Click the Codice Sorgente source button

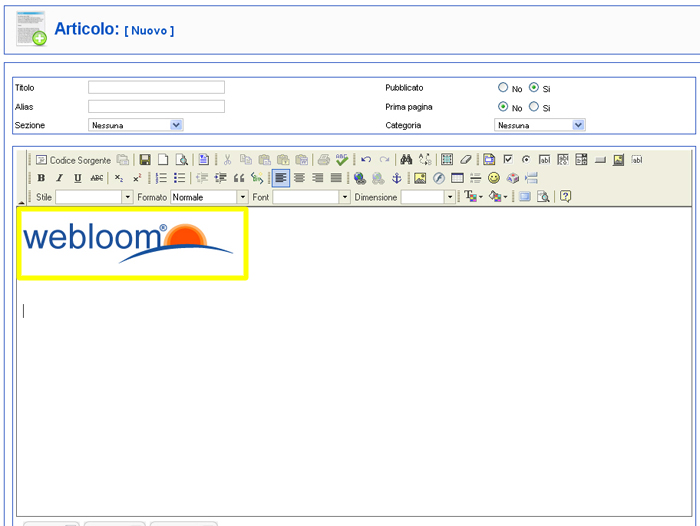[x=73, y=160]
